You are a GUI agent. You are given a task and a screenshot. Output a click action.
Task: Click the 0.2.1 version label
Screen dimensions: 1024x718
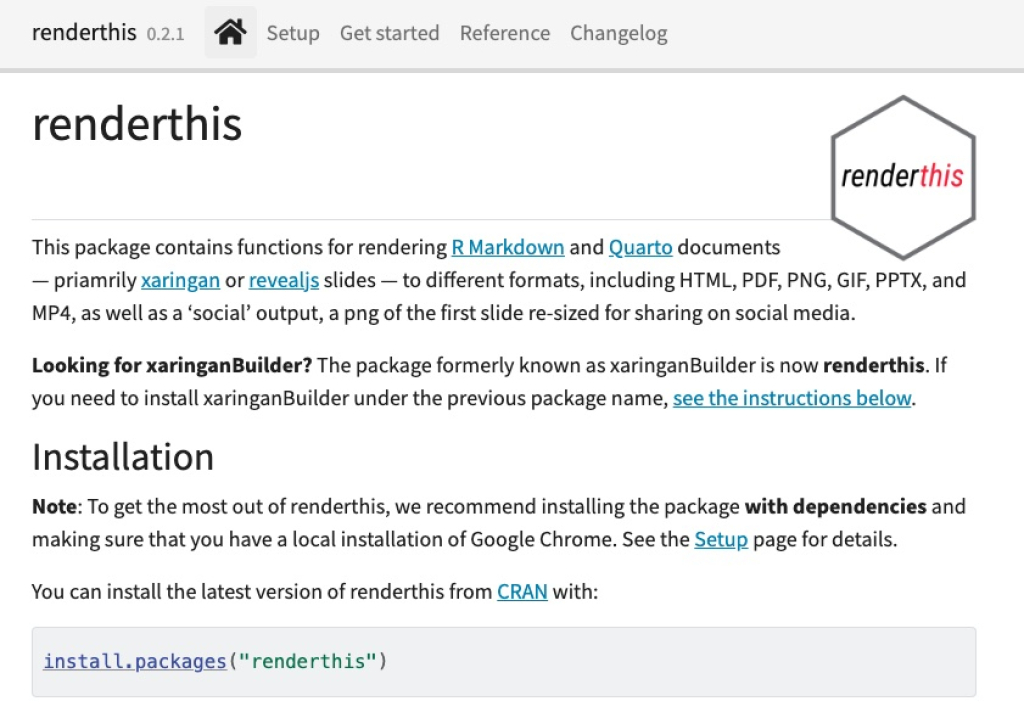(x=165, y=34)
